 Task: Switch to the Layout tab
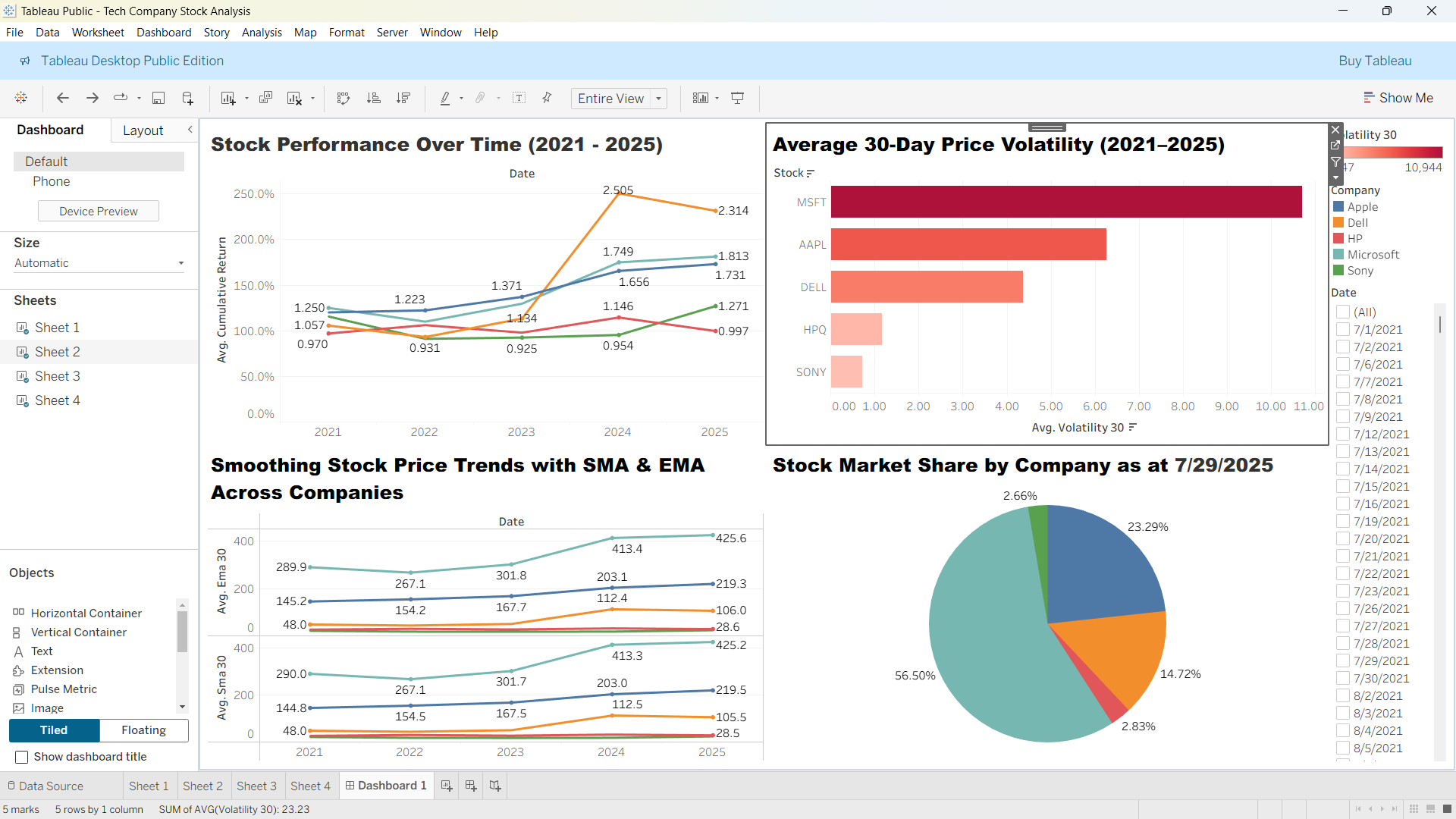(x=143, y=130)
